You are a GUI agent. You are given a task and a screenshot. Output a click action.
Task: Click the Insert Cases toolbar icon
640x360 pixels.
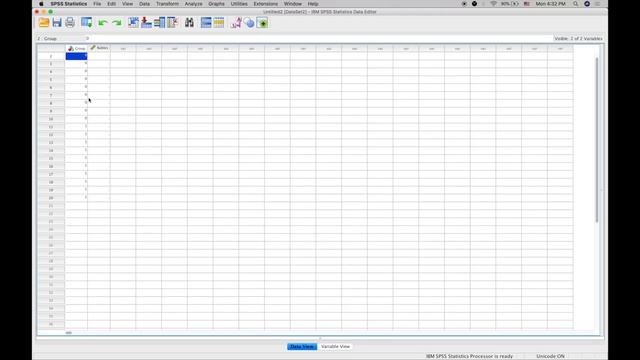(x=206, y=22)
